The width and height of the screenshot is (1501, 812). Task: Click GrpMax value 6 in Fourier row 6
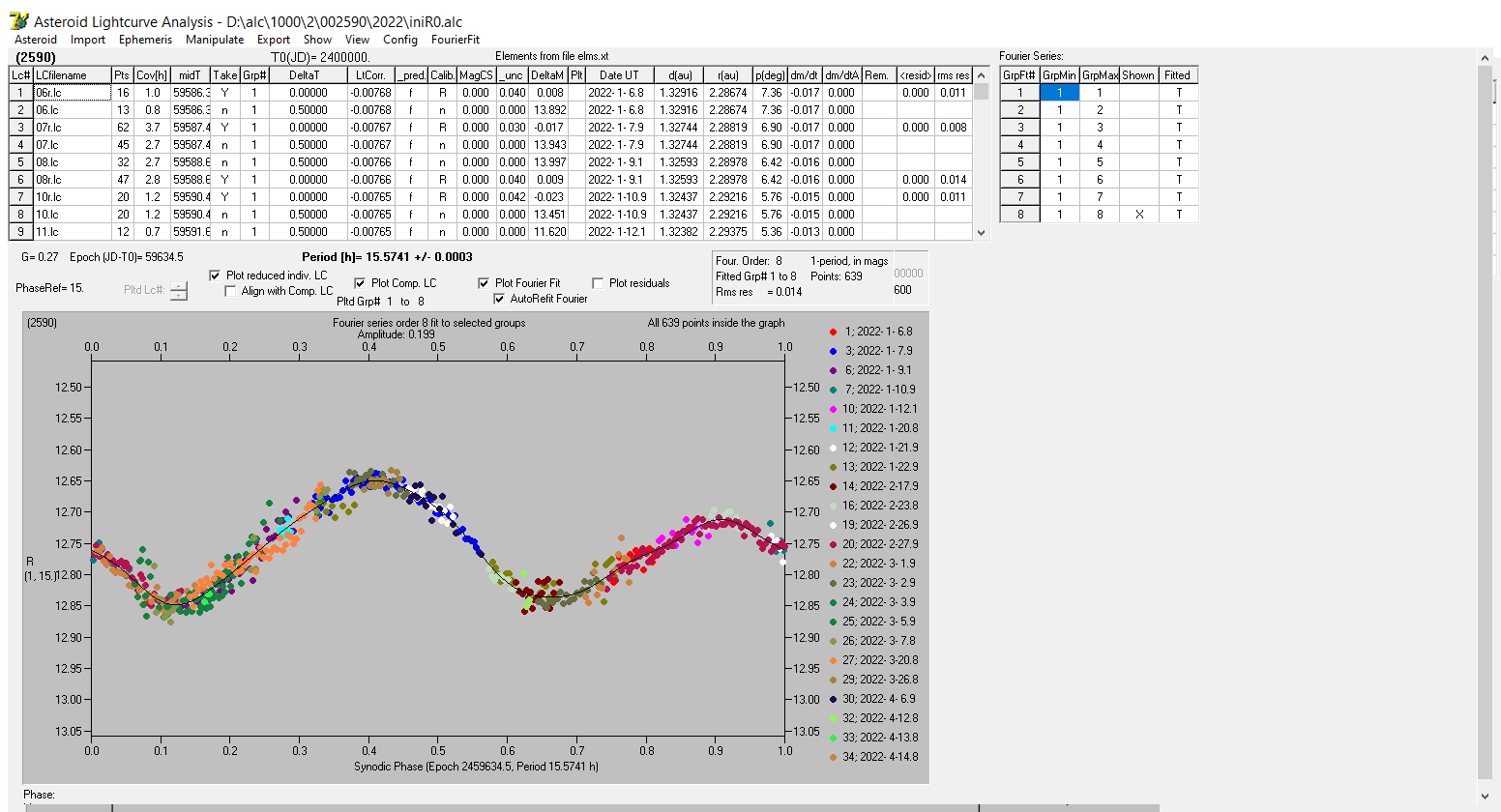pos(1101,180)
